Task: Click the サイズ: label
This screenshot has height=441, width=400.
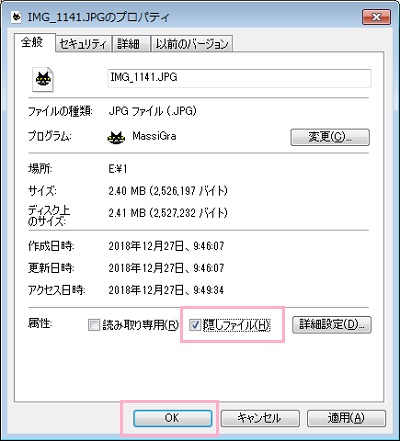Action: [x=42, y=191]
